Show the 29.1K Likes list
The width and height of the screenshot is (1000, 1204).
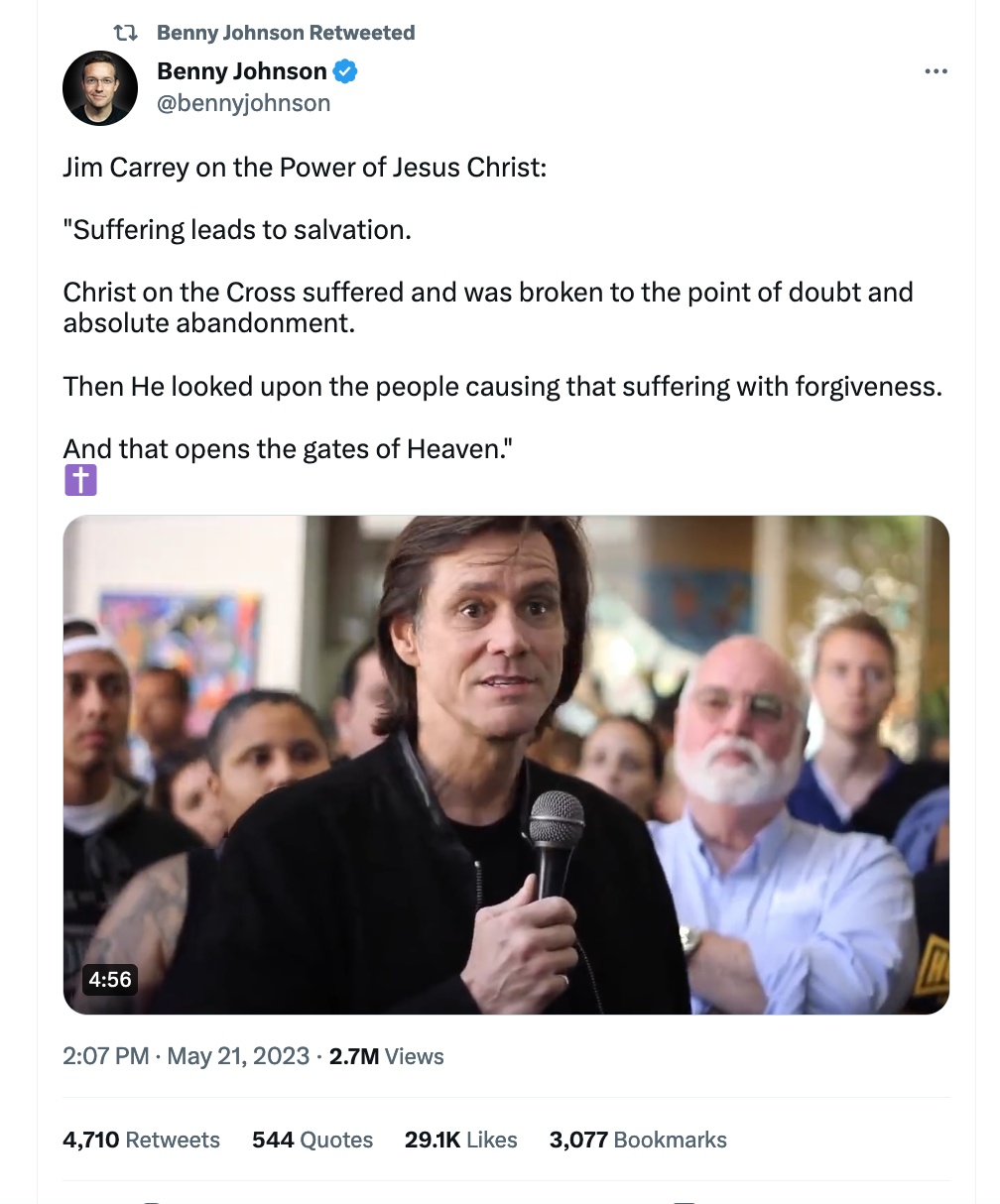click(461, 1140)
